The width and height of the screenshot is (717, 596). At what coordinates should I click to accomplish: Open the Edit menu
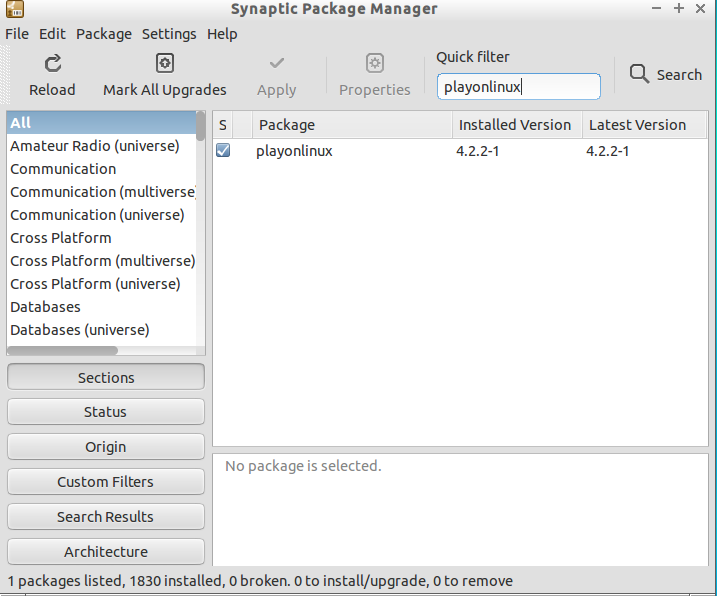(x=52, y=34)
